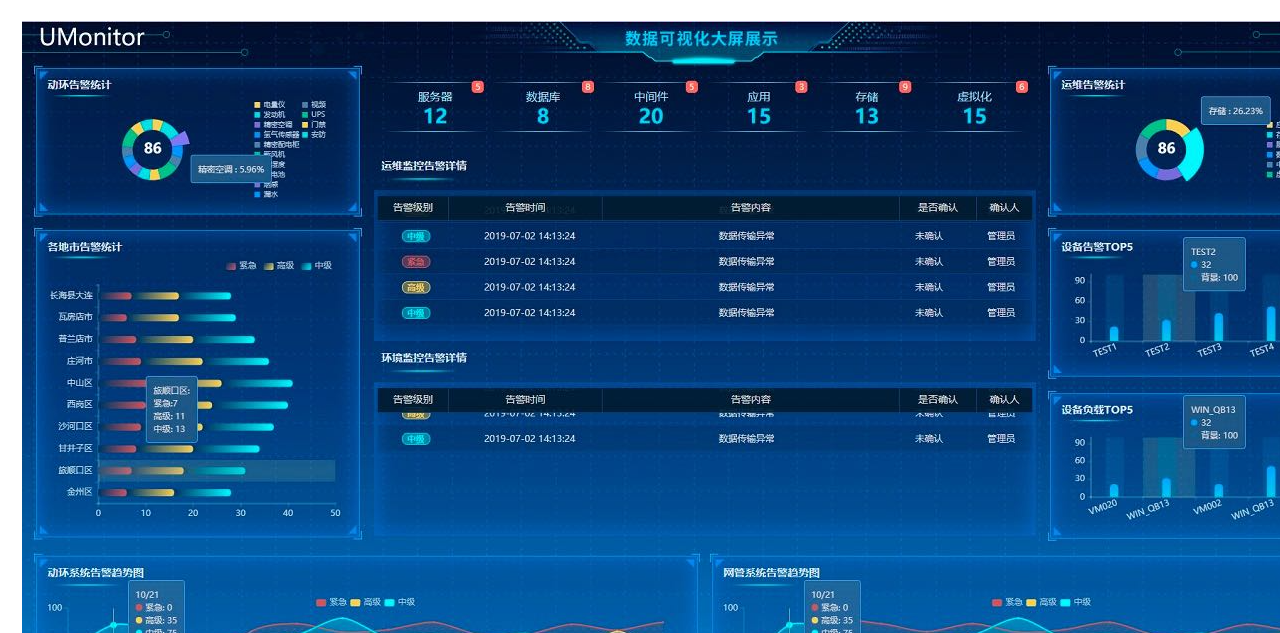Toggle 紧急 legend in 各地市告警统计 chart
Viewport: 1280px width, 633px height.
click(241, 266)
